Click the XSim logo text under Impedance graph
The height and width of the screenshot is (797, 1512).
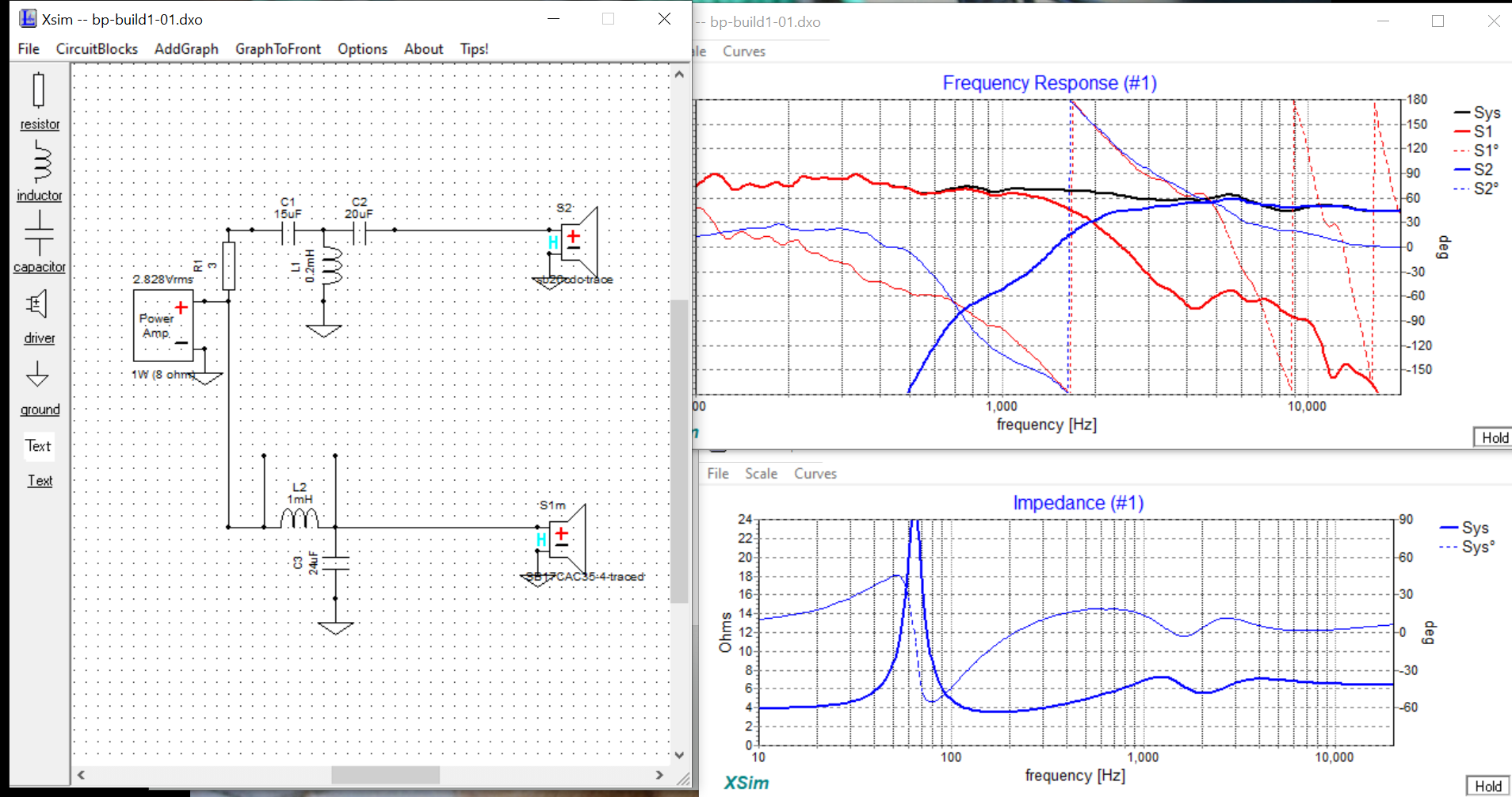pyautogui.click(x=746, y=783)
